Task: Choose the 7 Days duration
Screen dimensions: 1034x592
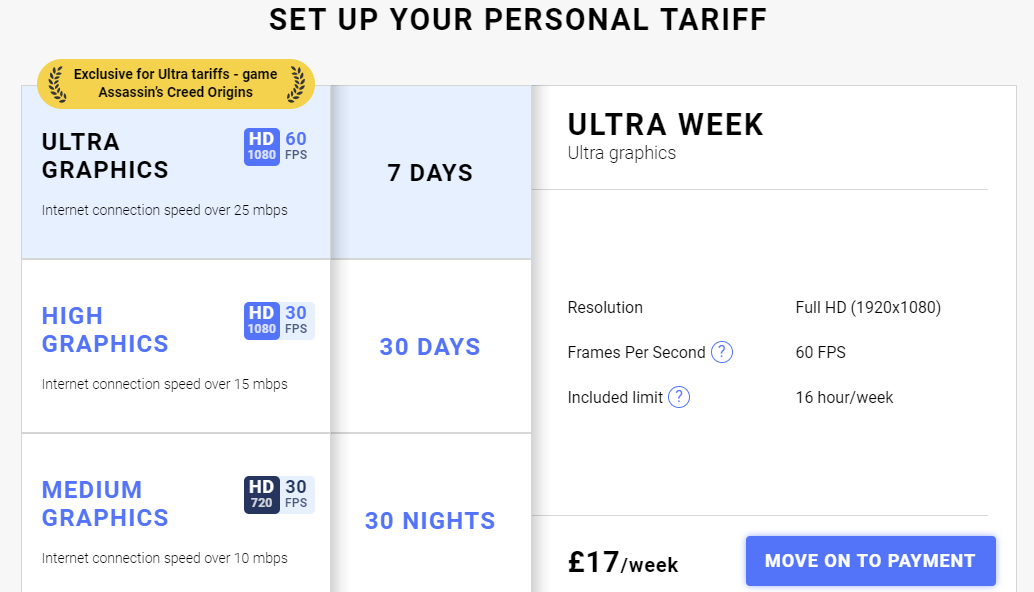Action: point(431,172)
